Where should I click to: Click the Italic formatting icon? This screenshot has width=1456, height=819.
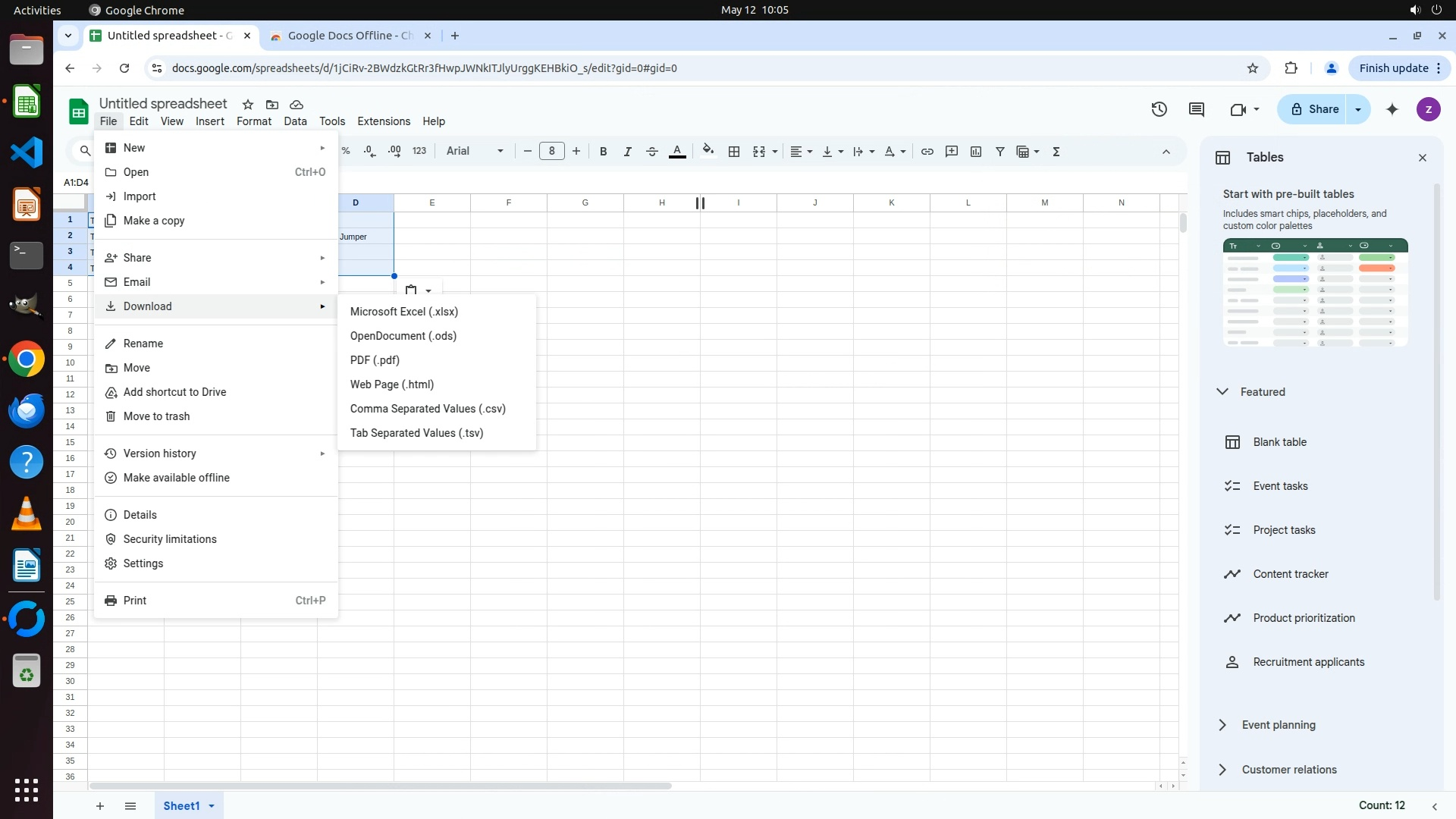pos(627,152)
